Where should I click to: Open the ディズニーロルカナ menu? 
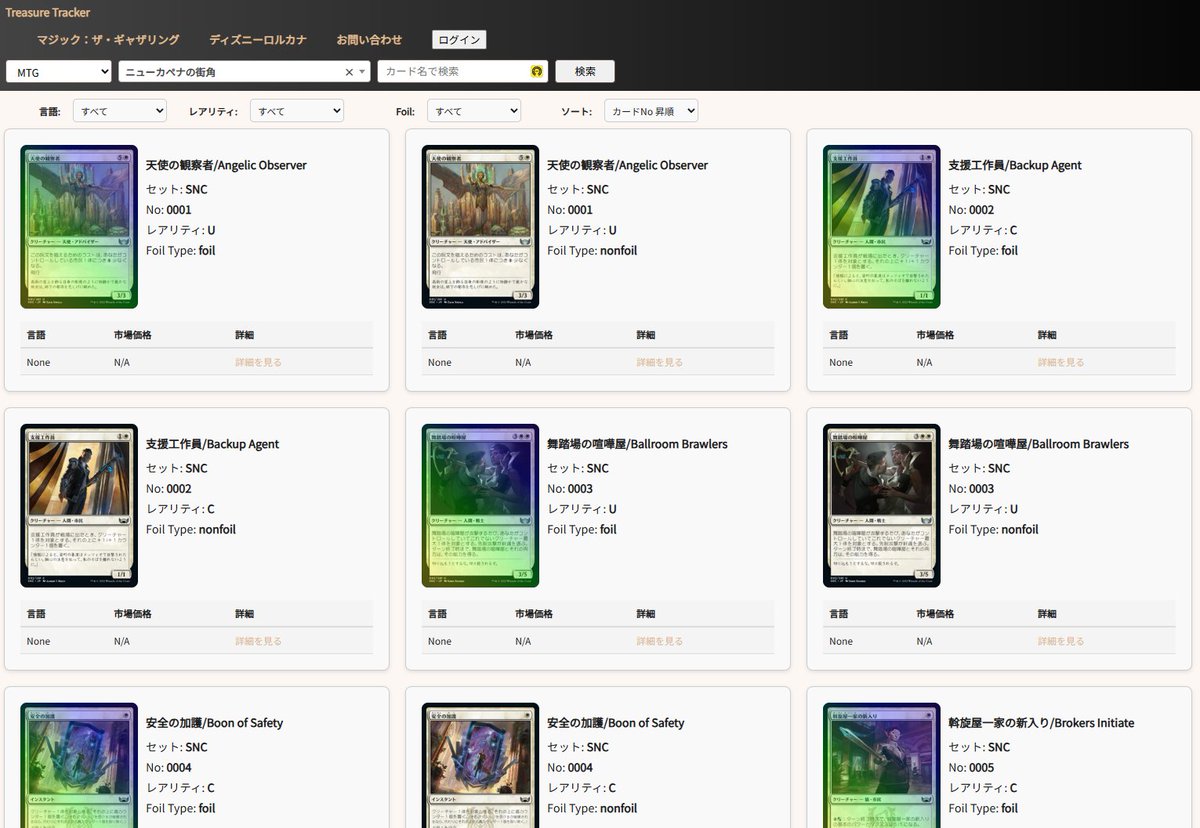click(x=258, y=39)
